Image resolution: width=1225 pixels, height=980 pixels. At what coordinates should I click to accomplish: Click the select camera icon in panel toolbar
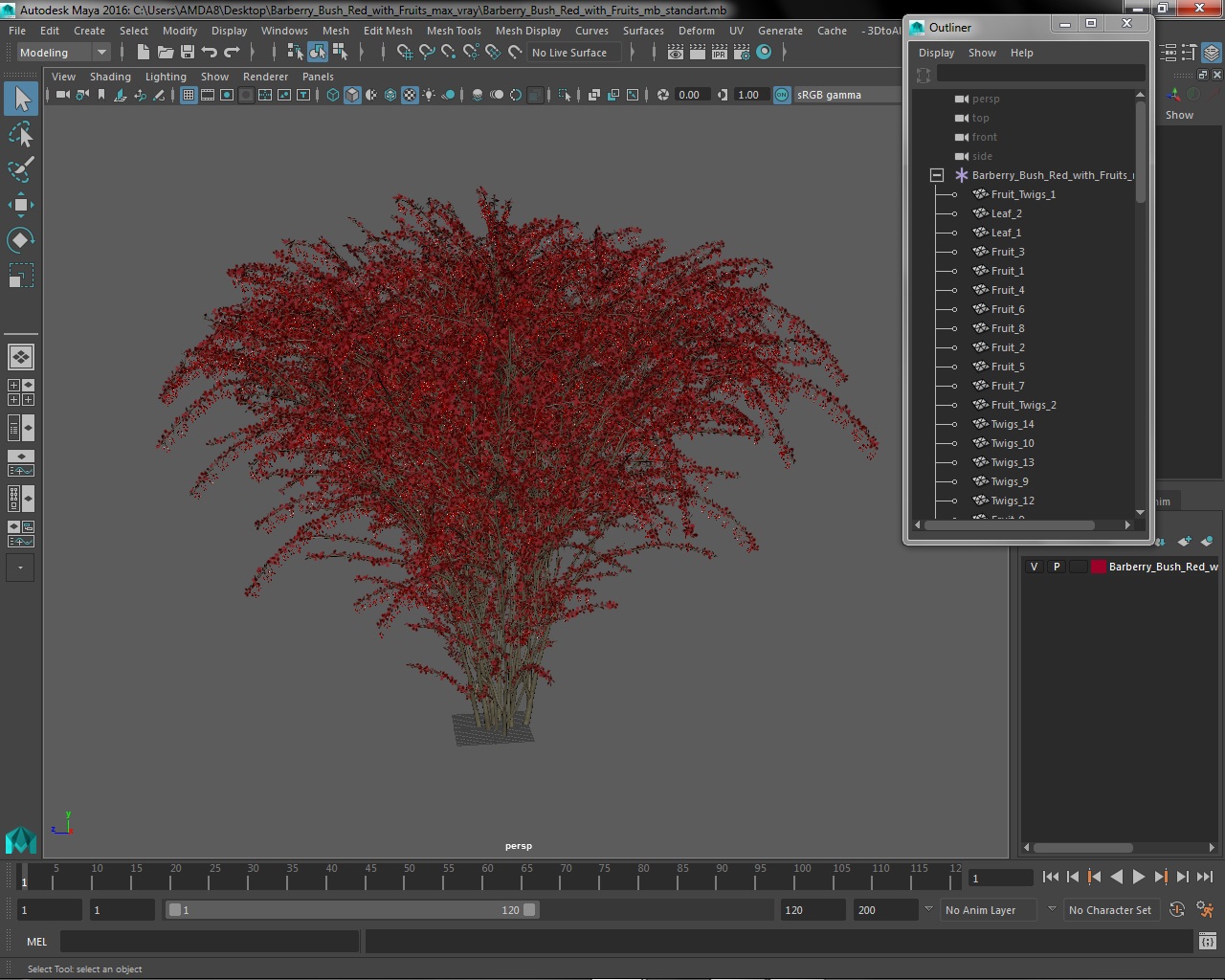[x=62, y=95]
